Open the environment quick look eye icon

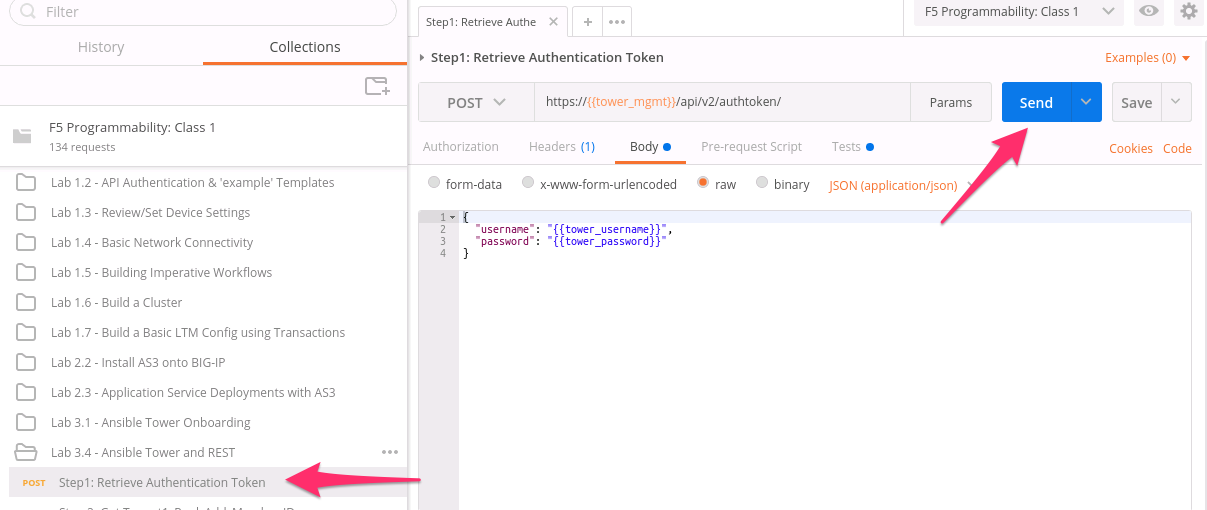click(x=1149, y=11)
